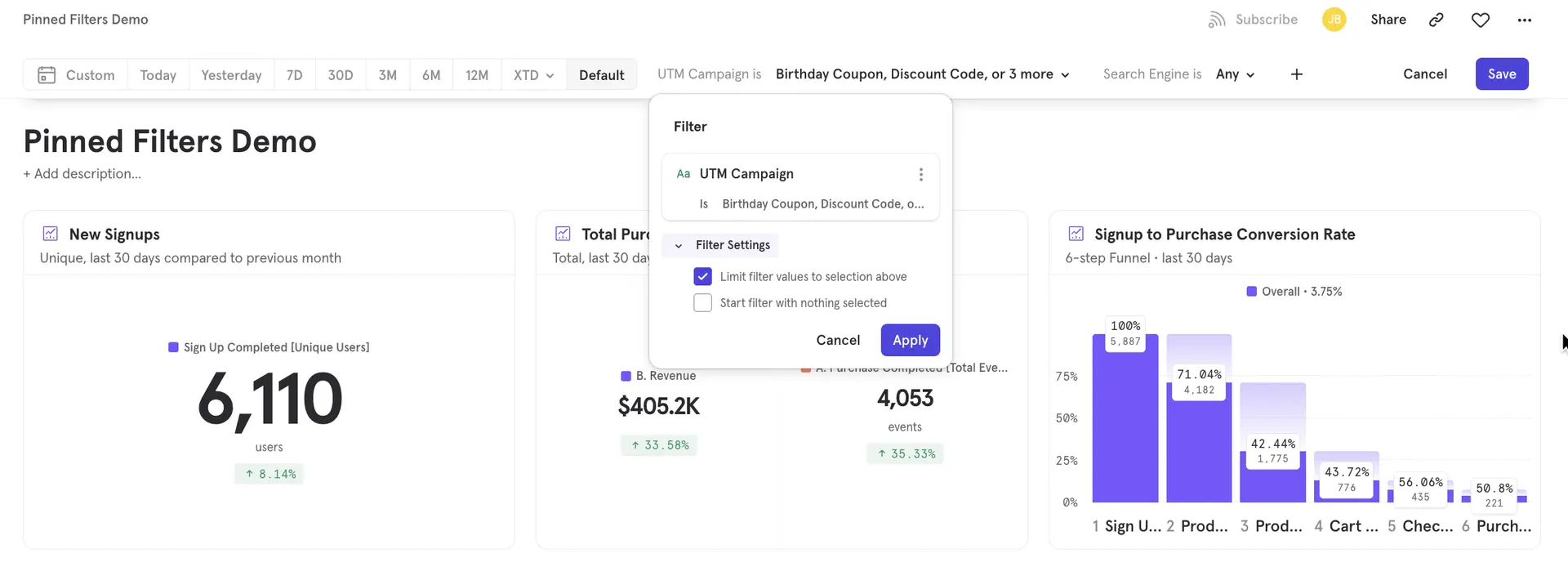The width and height of the screenshot is (1568, 567).
Task: Click the Custom date calendar icon
Action: tap(47, 75)
